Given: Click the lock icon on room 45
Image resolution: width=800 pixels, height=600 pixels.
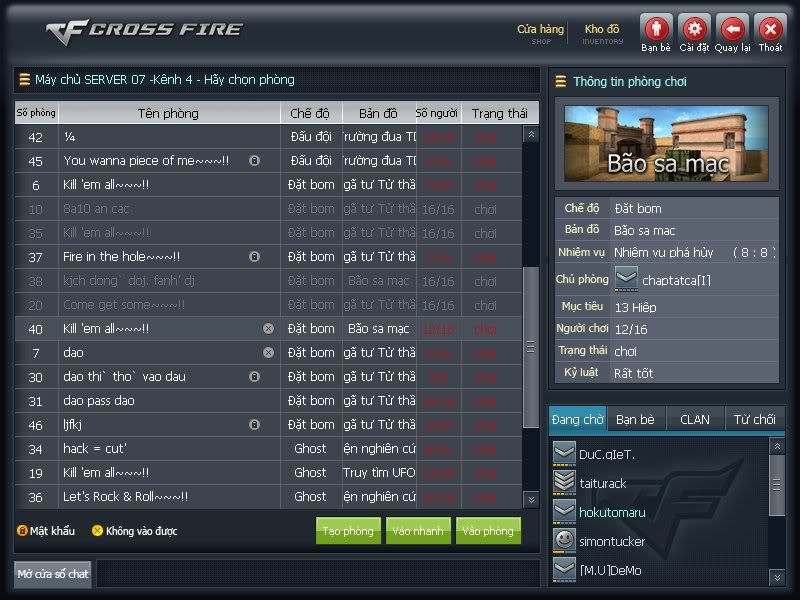Looking at the screenshot, I should click(x=254, y=160).
